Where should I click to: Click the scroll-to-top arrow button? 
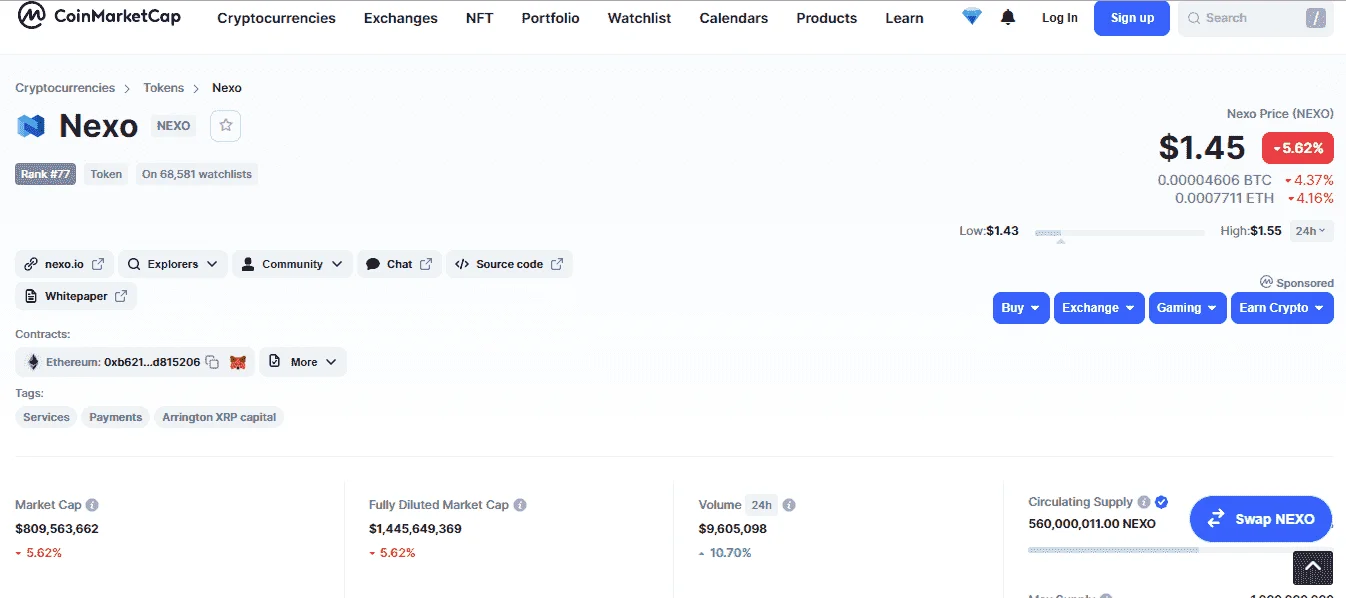tap(1313, 567)
